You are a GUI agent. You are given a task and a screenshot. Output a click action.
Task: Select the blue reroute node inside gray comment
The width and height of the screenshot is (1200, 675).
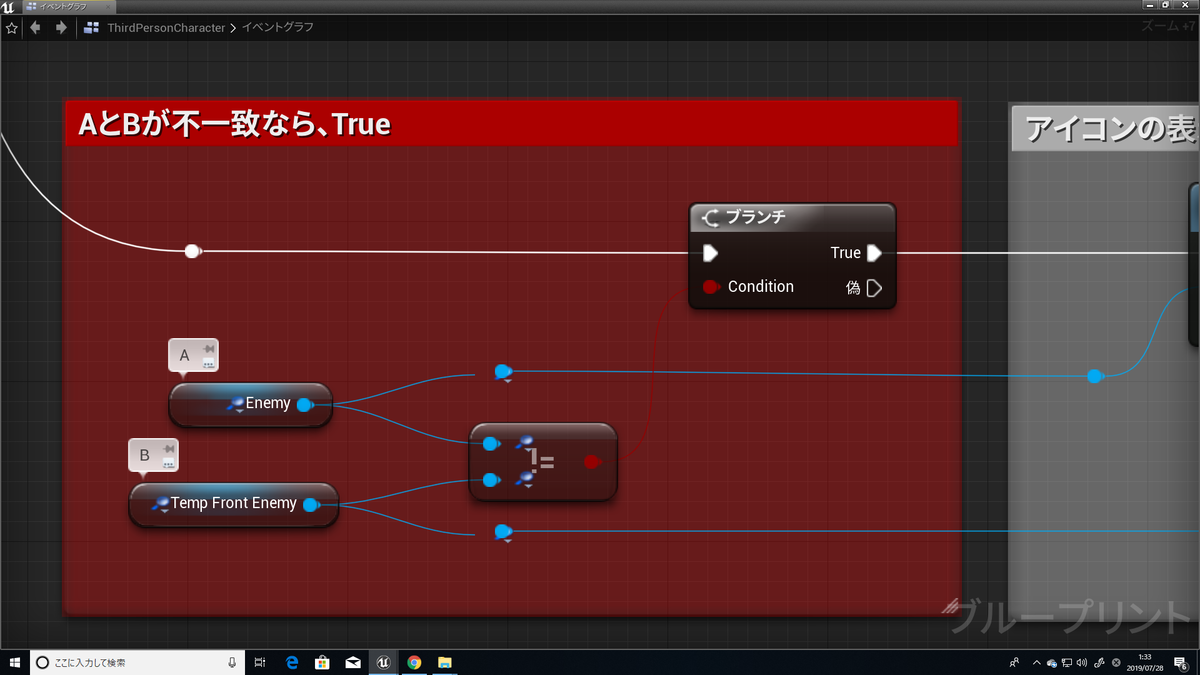(x=1094, y=376)
